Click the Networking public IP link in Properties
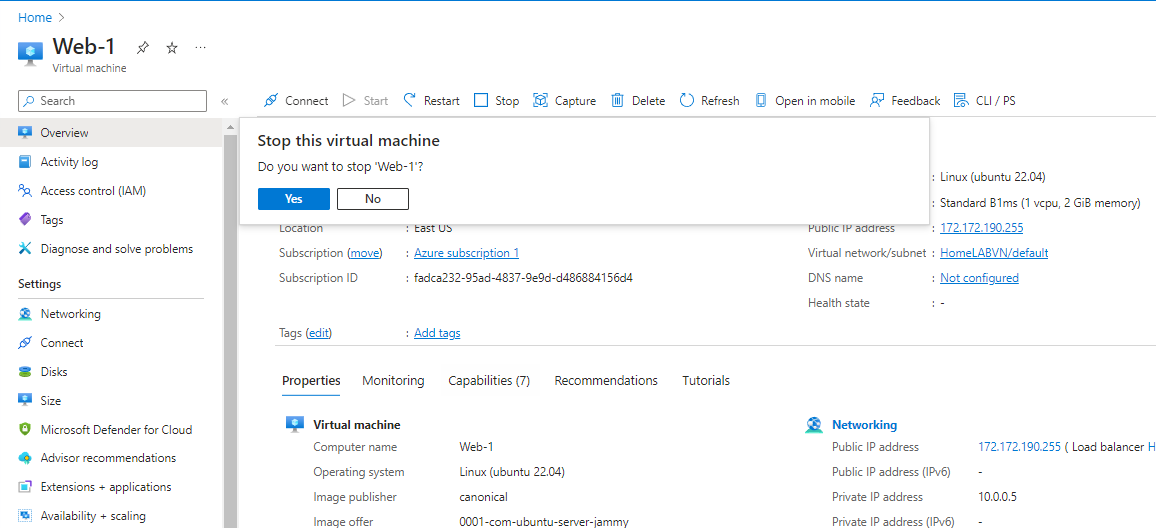The height and width of the screenshot is (528, 1156). (x=1020, y=447)
